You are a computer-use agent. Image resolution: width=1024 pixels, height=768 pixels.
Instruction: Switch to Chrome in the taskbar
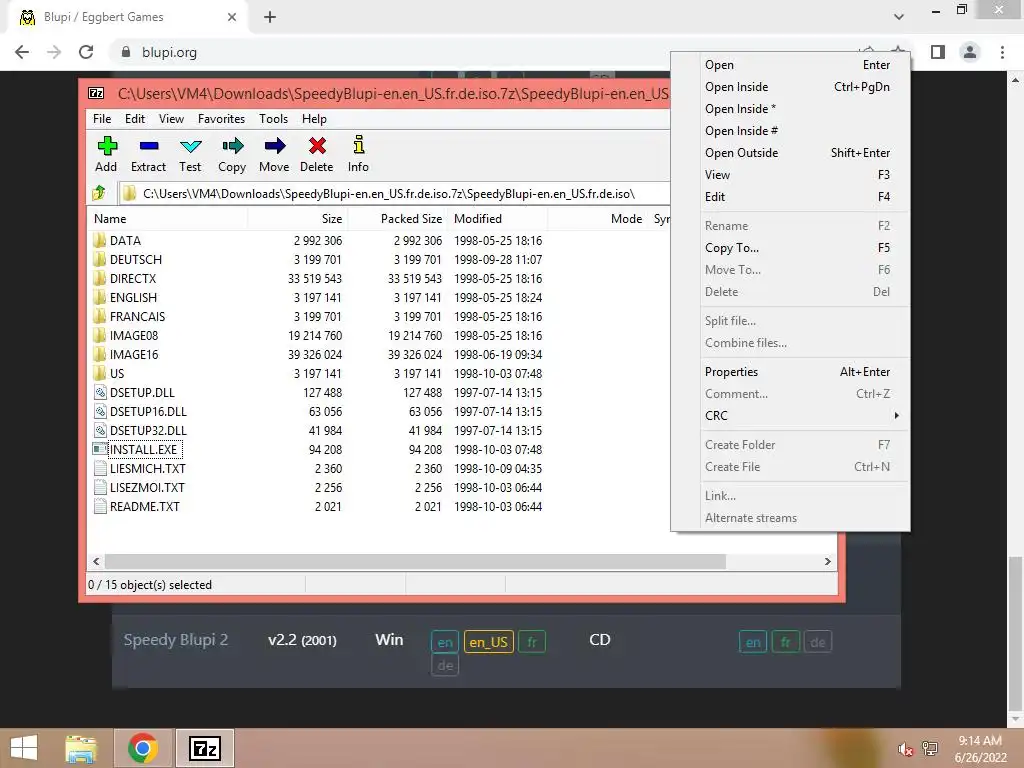pyautogui.click(x=143, y=748)
